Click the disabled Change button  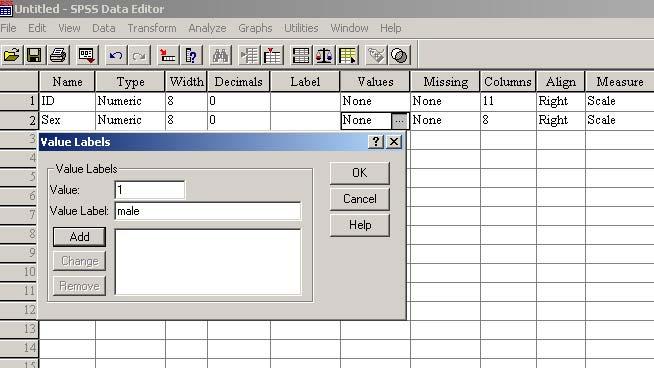[79, 261]
